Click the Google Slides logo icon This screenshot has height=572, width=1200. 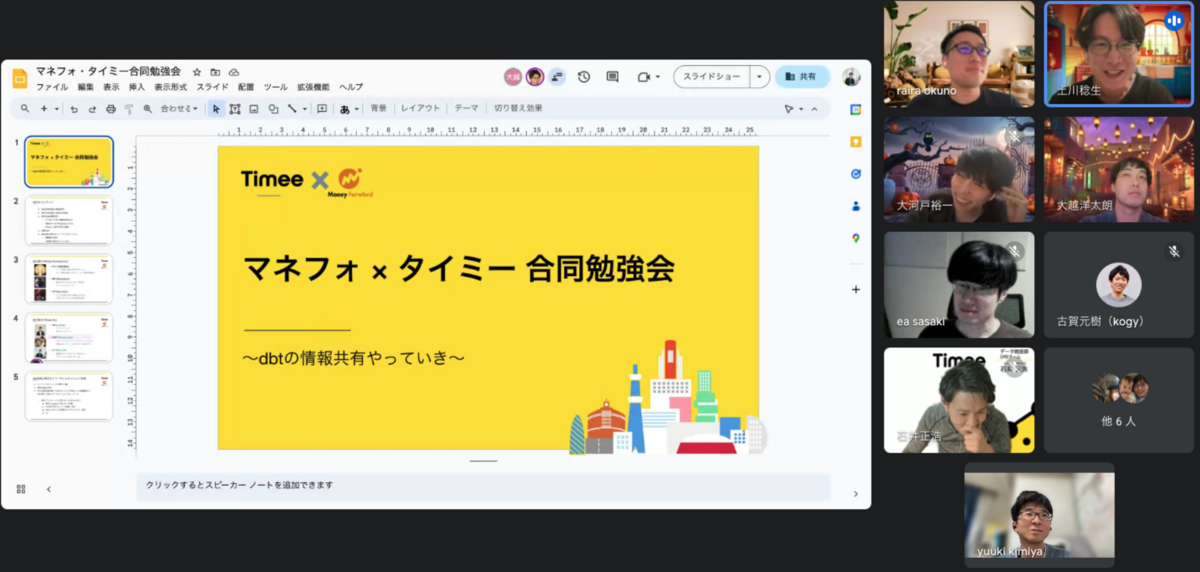[19, 78]
